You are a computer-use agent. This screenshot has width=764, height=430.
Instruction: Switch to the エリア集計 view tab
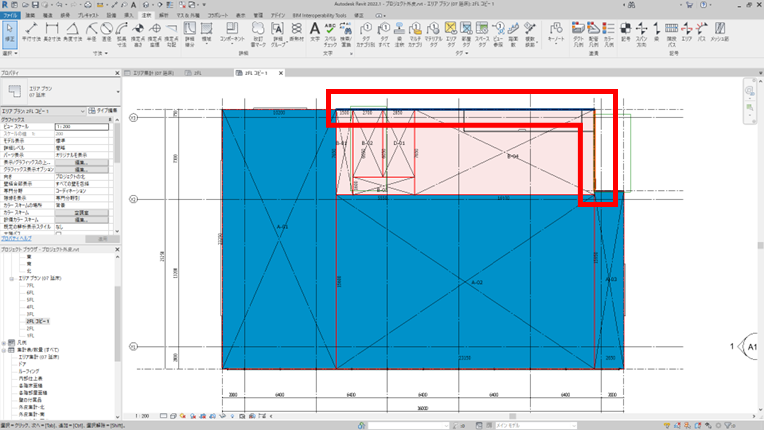pos(153,73)
